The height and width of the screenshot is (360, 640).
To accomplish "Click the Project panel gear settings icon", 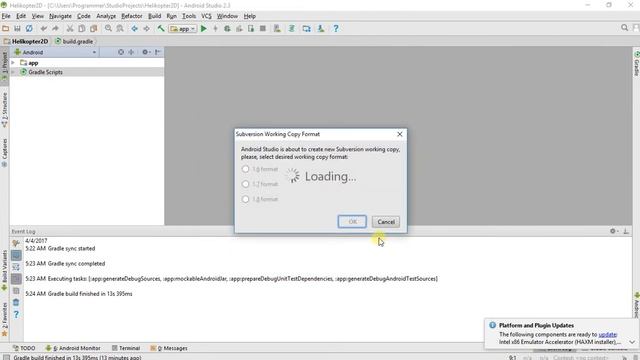I will (x=145, y=52).
